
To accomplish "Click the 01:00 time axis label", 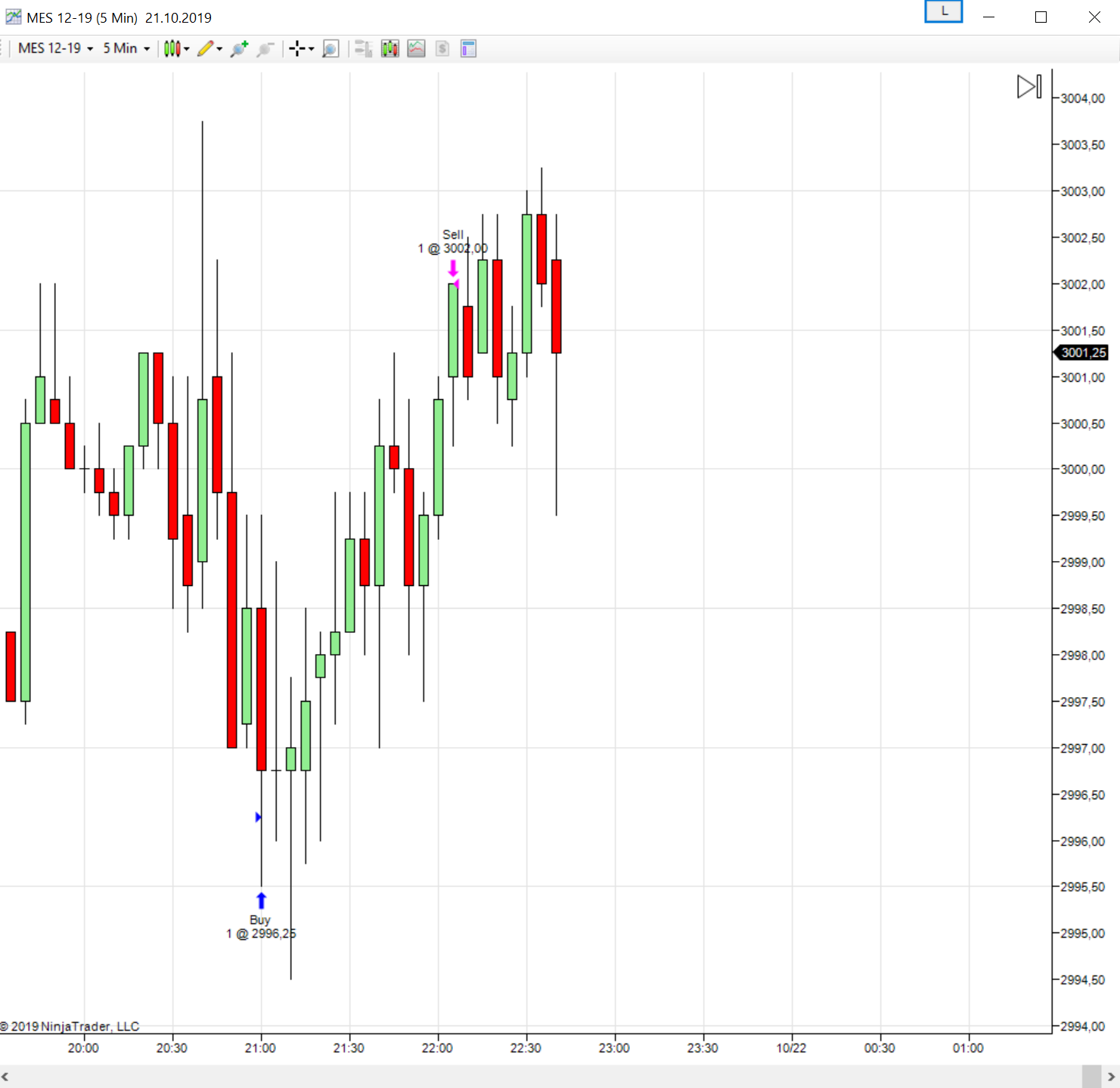I will pos(968,1048).
